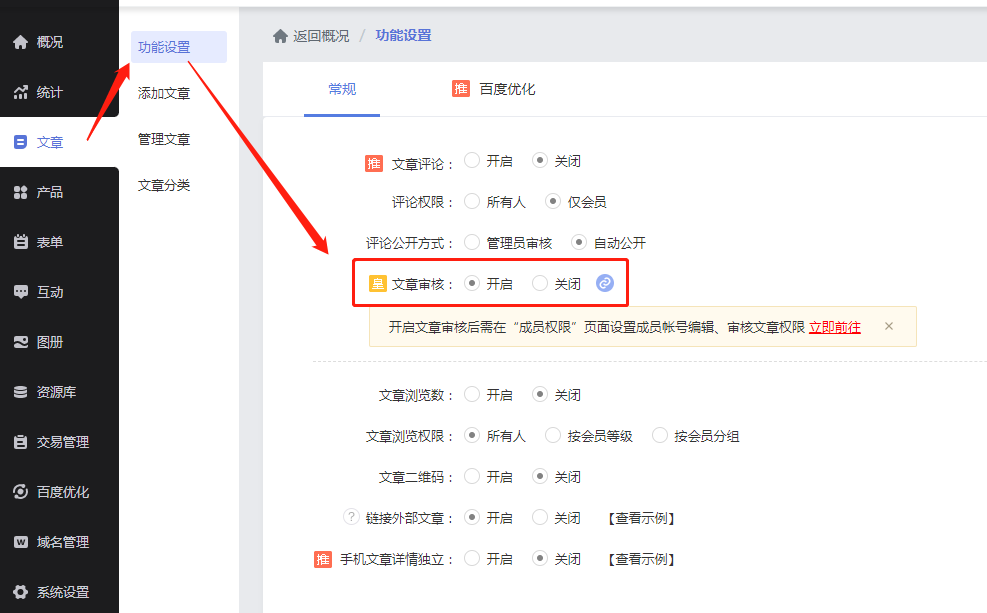
Task: Open 文章分类 in the submenu
Action: [x=164, y=185]
